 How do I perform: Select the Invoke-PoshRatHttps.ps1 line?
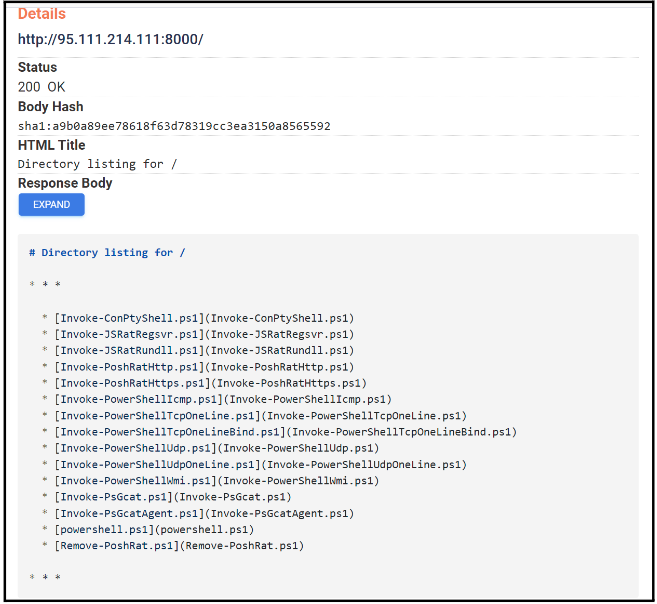pyautogui.click(x=204, y=383)
